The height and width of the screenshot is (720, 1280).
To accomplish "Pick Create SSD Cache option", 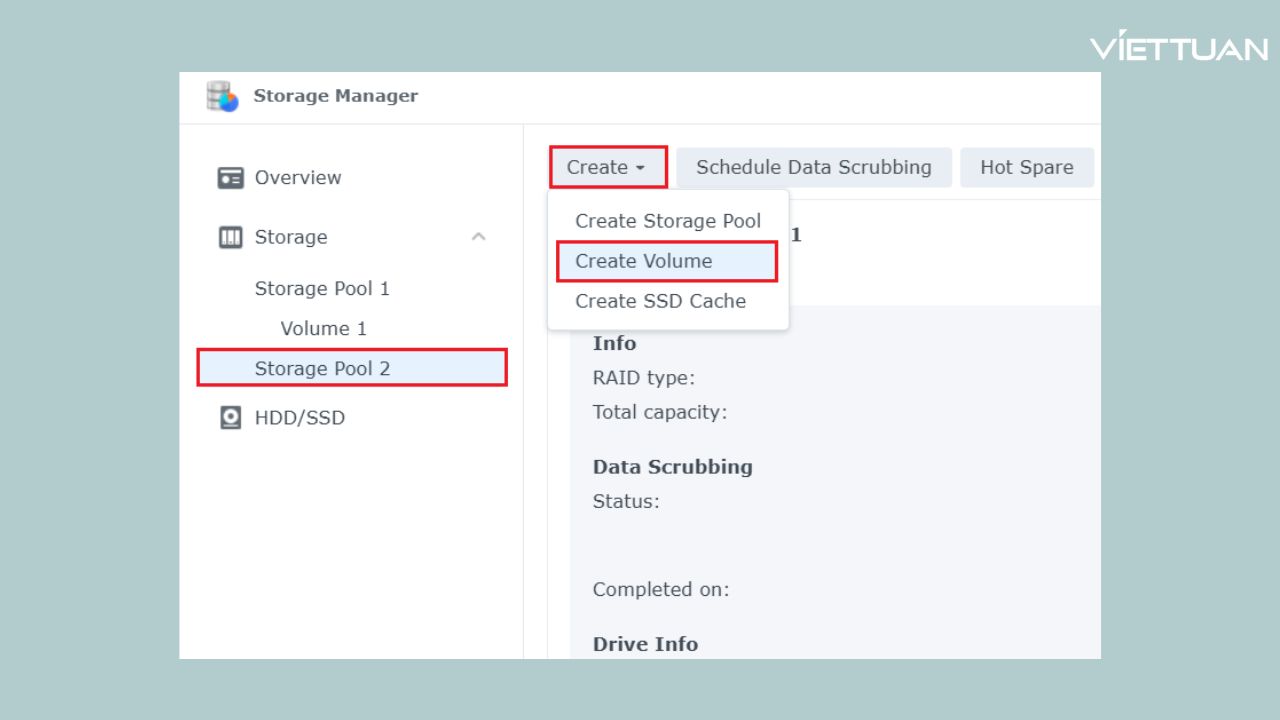I will (x=660, y=301).
